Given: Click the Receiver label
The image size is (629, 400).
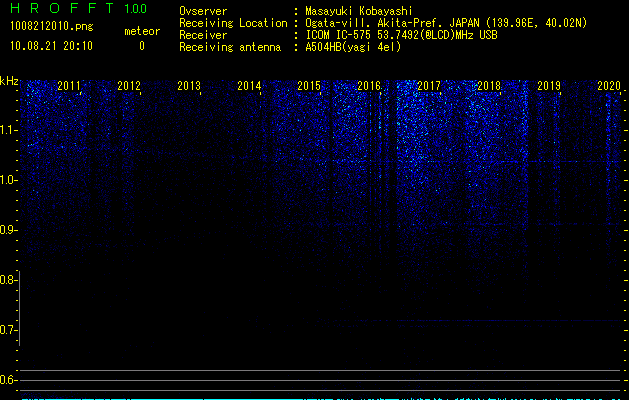Looking at the screenshot, I should [x=203, y=35].
